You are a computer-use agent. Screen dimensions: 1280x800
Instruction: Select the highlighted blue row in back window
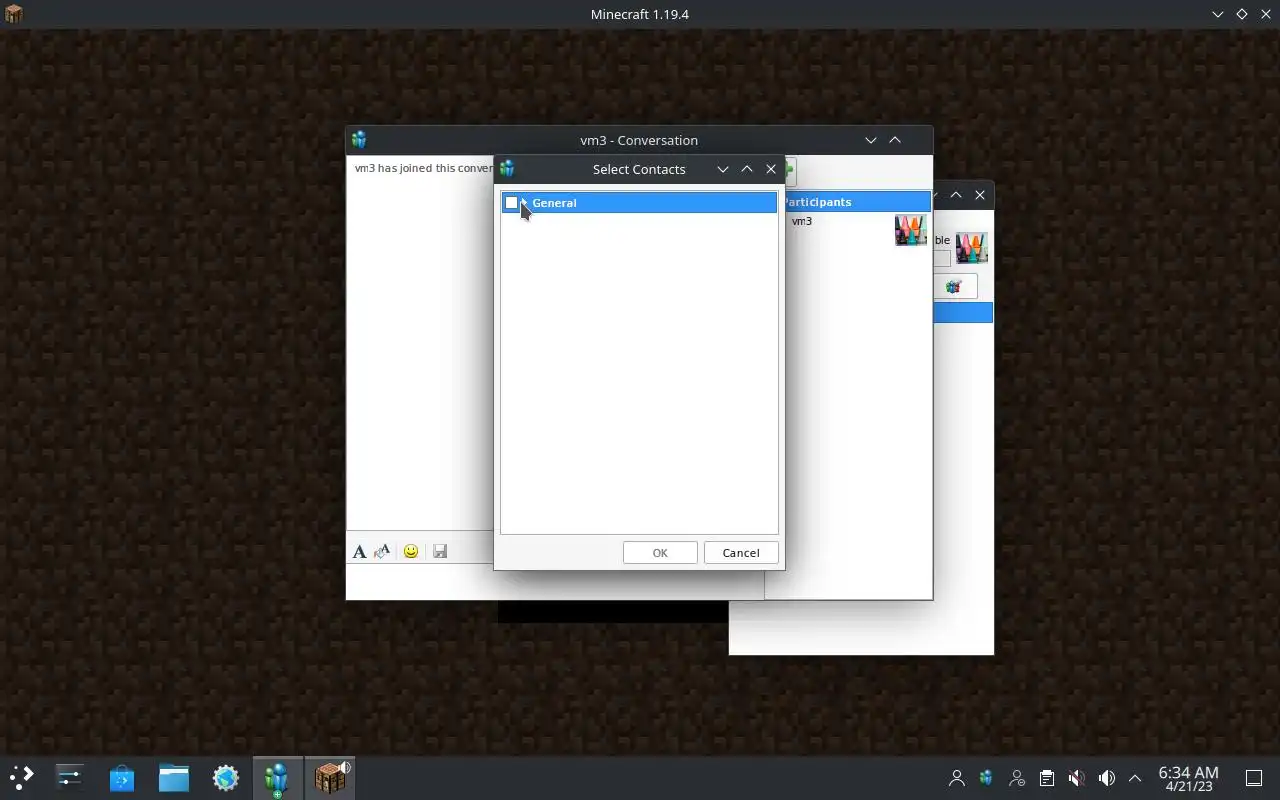pos(963,313)
